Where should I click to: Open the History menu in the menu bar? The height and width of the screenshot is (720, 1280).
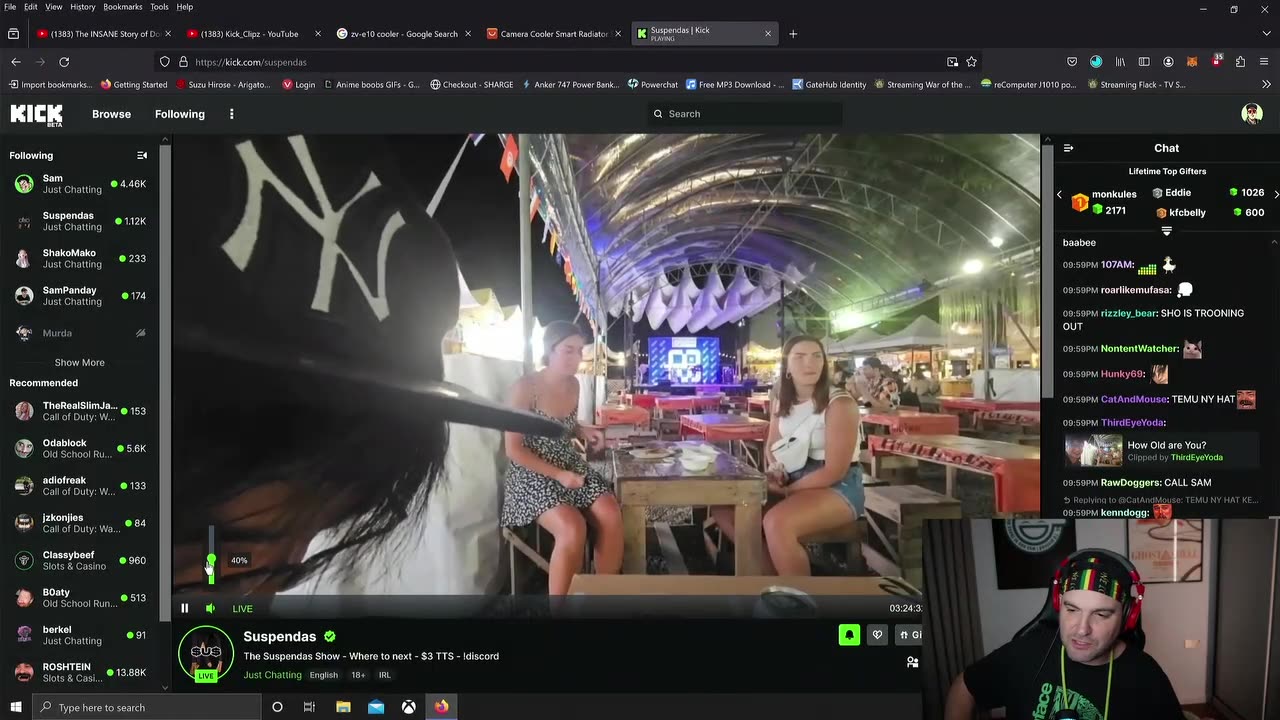click(83, 7)
